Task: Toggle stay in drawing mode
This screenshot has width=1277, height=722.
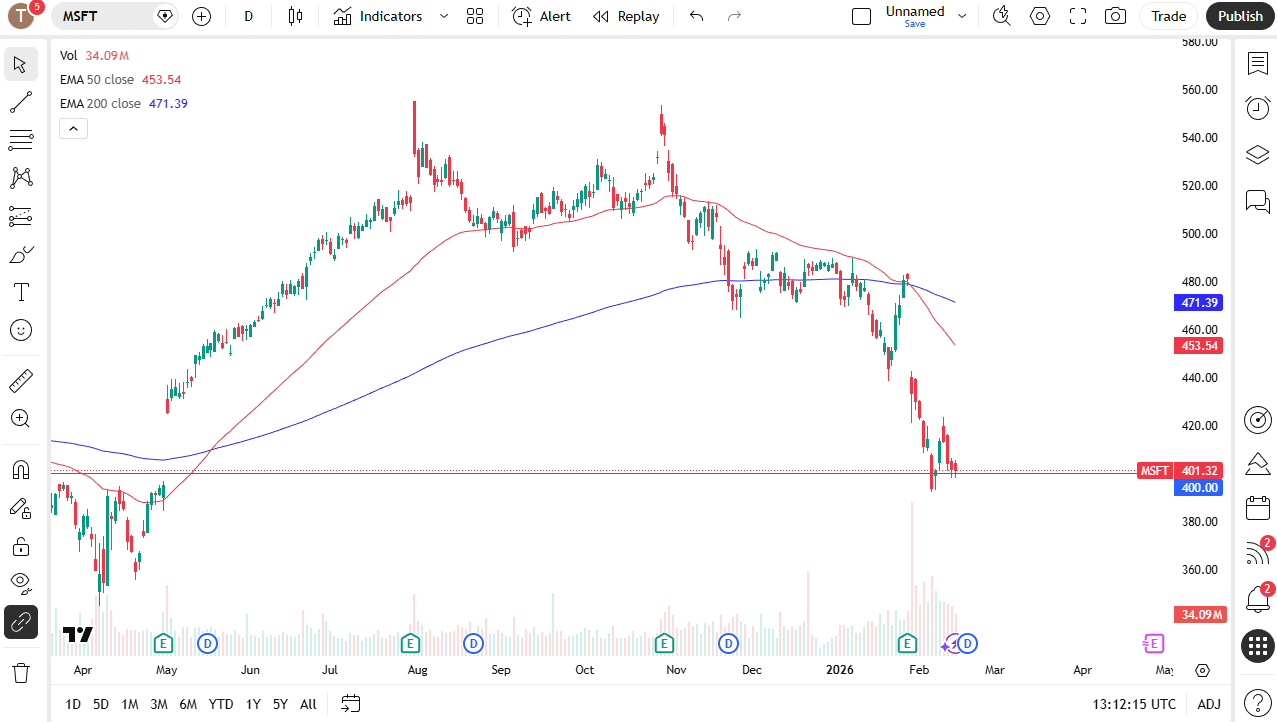Action: [x=21, y=508]
